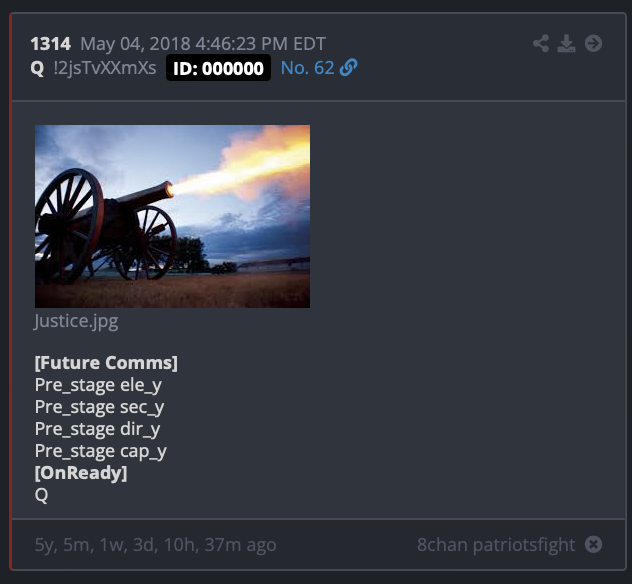This screenshot has width=632, height=584.
Task: Click the Q author name in header
Action: click(x=37, y=68)
